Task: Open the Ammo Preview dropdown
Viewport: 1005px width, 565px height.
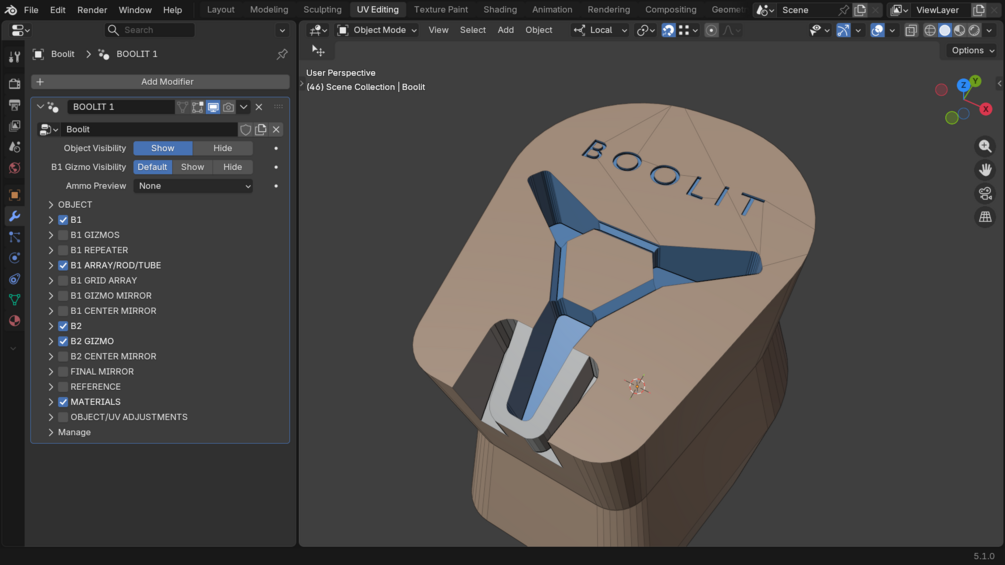Action: point(193,186)
